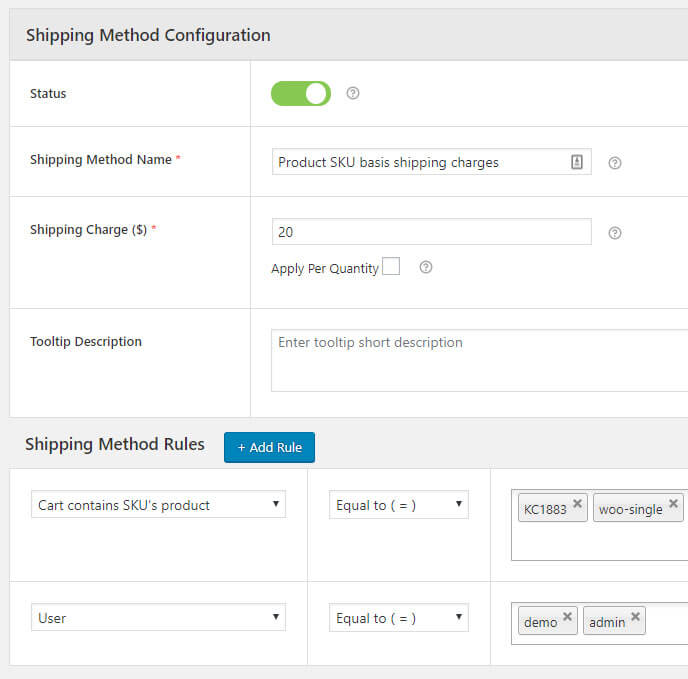
Task: Click empty area of SKU tags input box
Action: coord(598,543)
